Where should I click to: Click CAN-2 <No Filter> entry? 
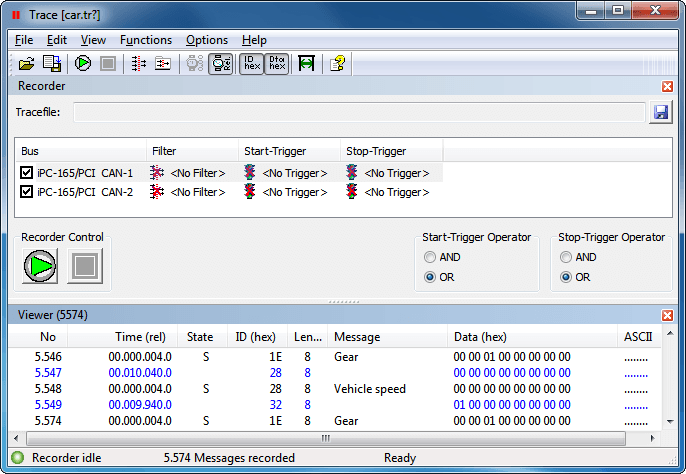[x=198, y=193]
